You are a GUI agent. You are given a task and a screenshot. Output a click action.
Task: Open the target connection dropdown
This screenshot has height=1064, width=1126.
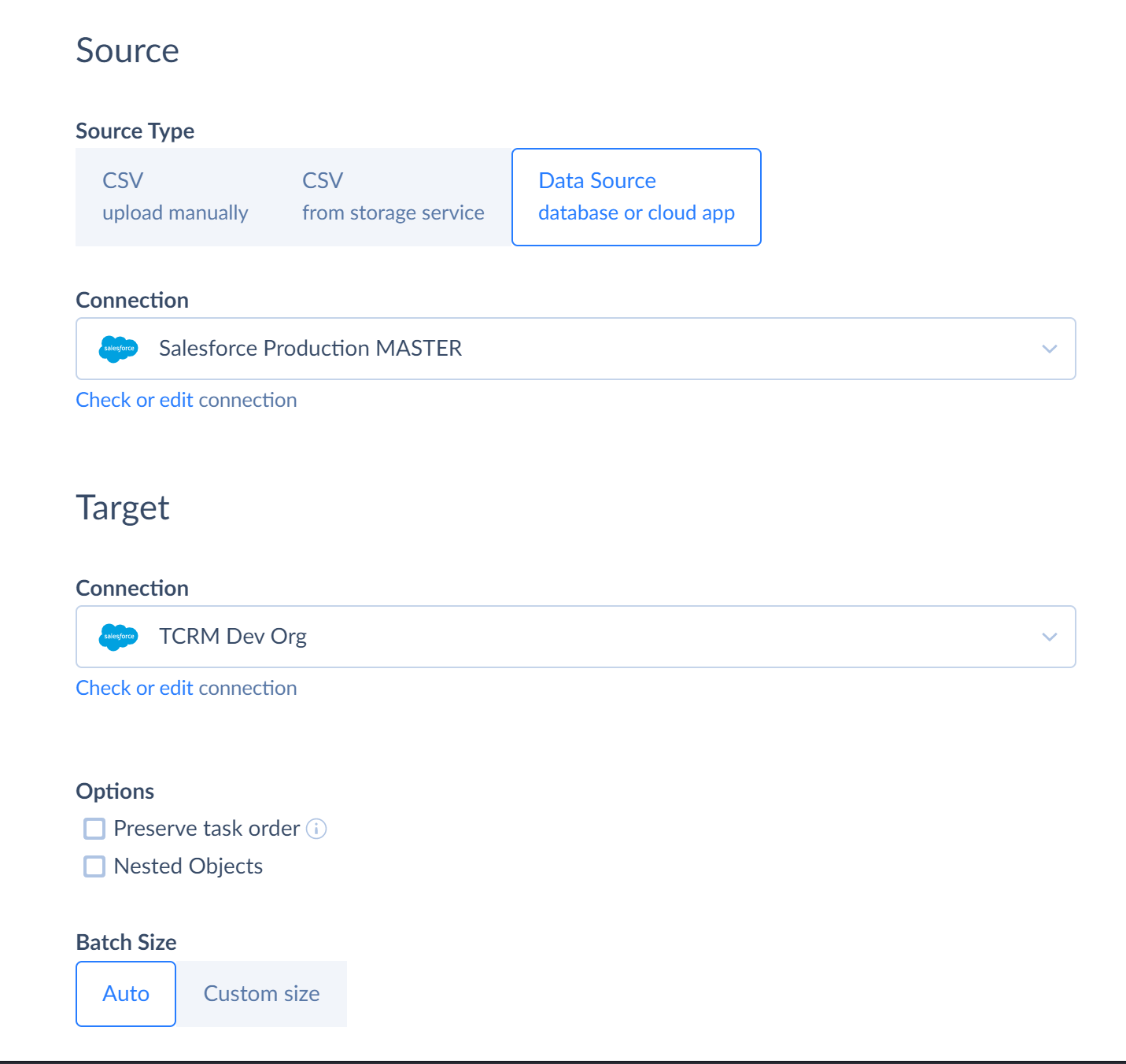click(x=1050, y=637)
